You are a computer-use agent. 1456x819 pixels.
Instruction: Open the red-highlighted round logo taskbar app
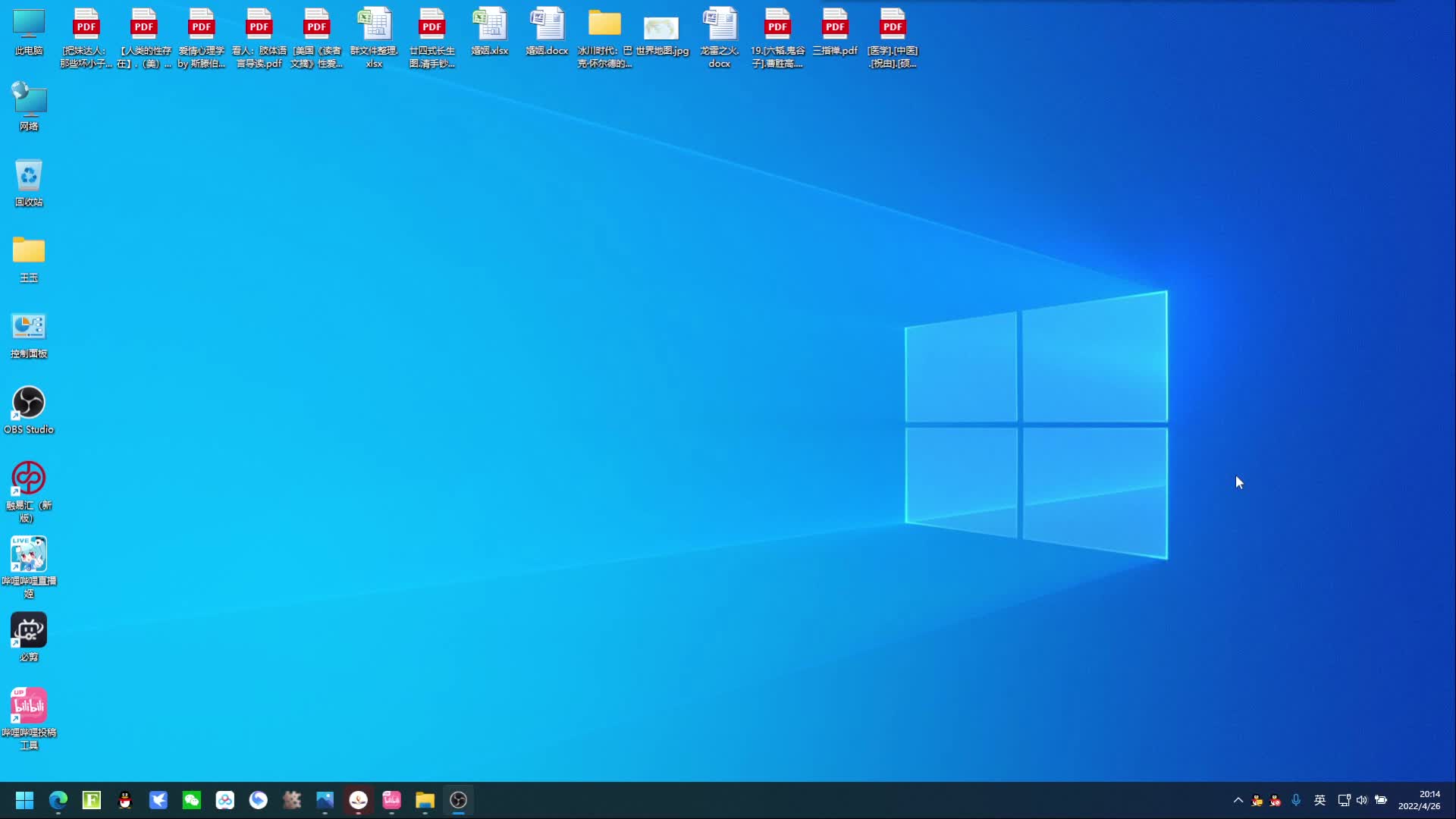click(359, 800)
